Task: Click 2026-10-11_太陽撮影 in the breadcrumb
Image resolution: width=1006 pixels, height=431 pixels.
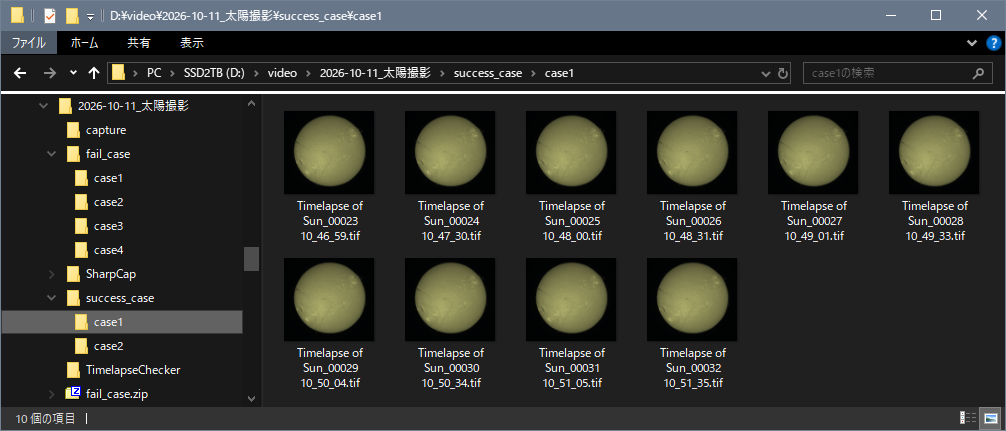Action: 376,73
